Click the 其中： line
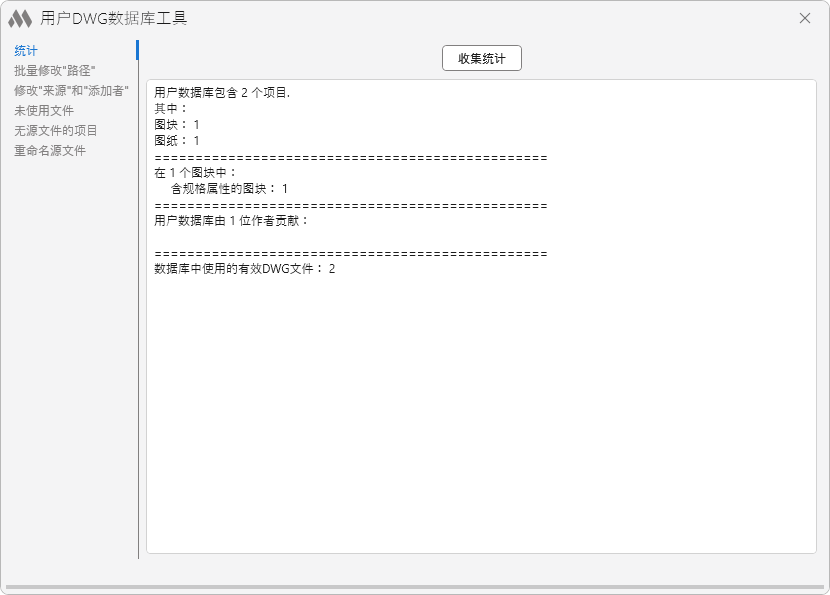The height and width of the screenshot is (595, 830). (170, 109)
